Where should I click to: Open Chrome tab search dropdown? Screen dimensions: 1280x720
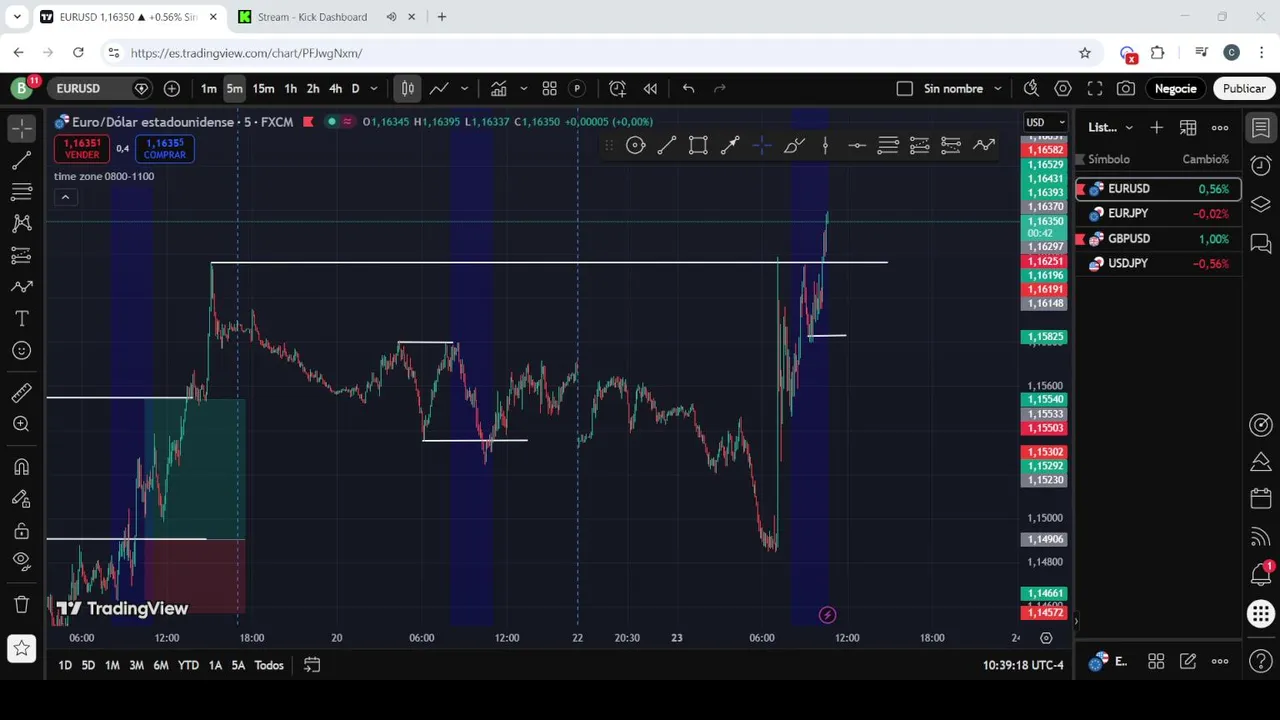pos(17,17)
